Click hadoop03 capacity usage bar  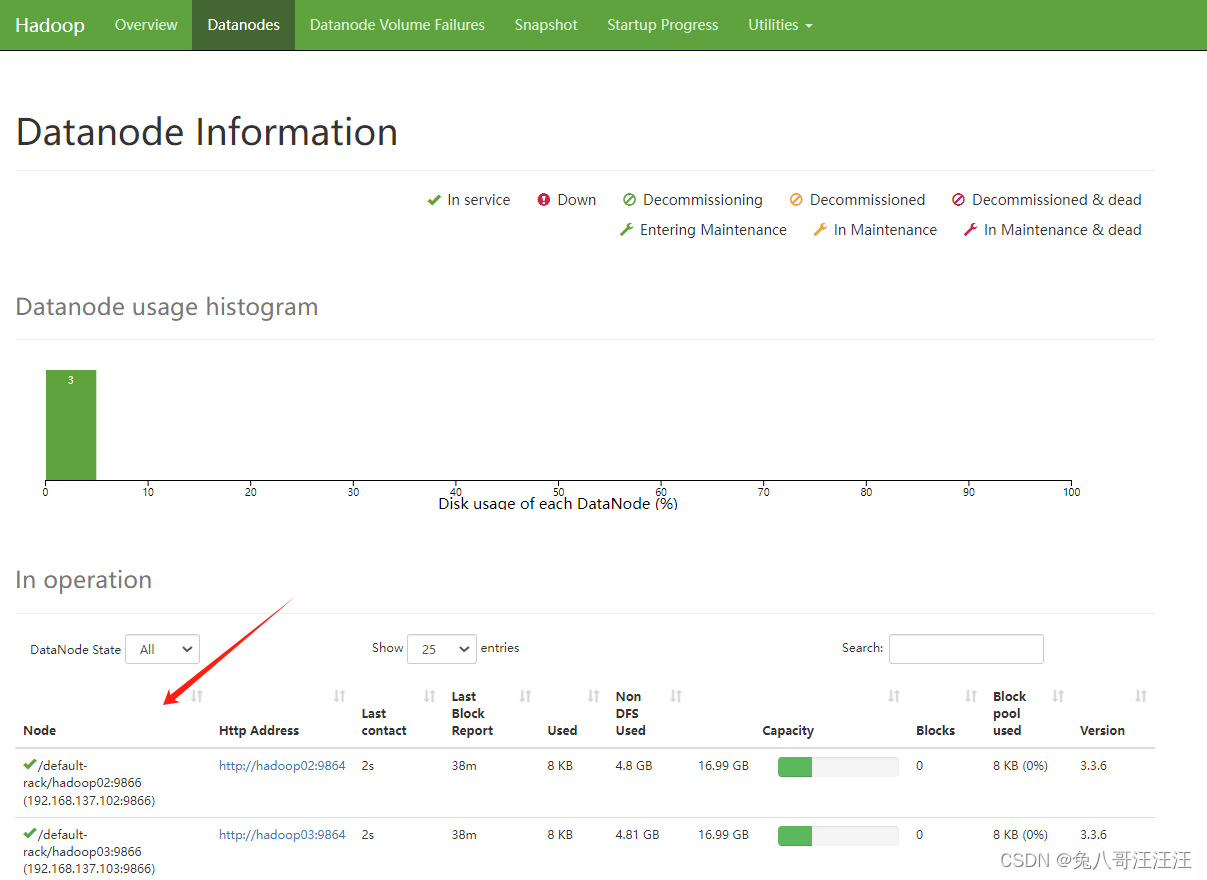pos(838,836)
